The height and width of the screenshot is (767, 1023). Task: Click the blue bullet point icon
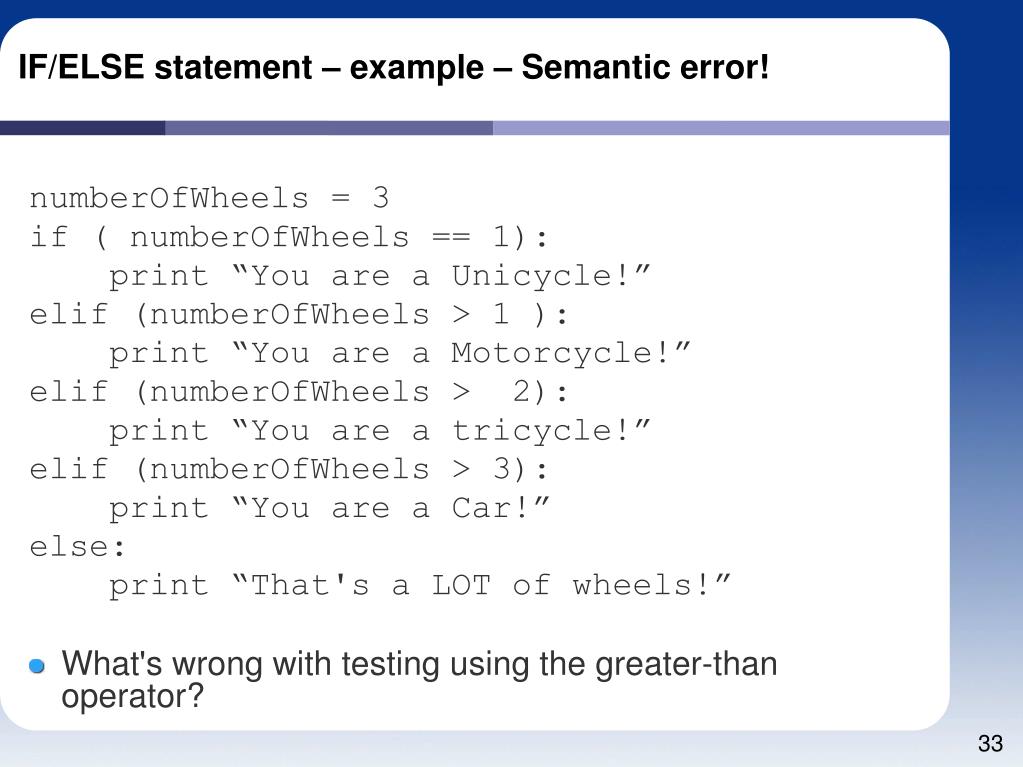[x=37, y=665]
